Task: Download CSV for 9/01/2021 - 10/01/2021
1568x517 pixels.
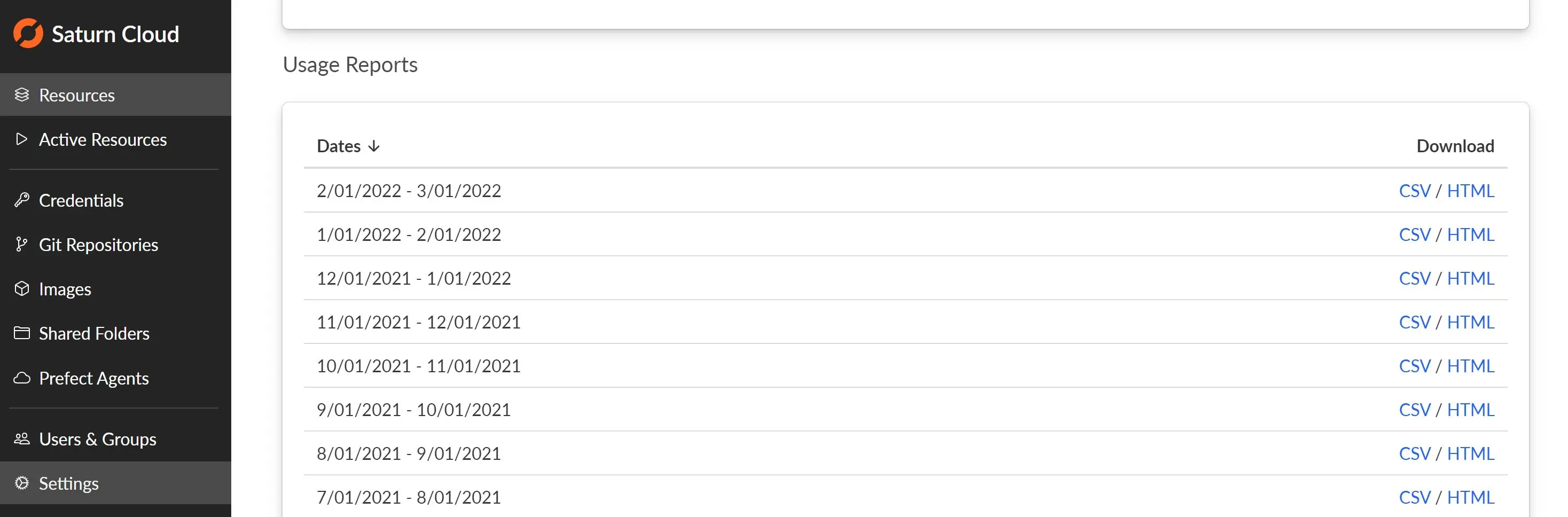Action: pyautogui.click(x=1414, y=409)
